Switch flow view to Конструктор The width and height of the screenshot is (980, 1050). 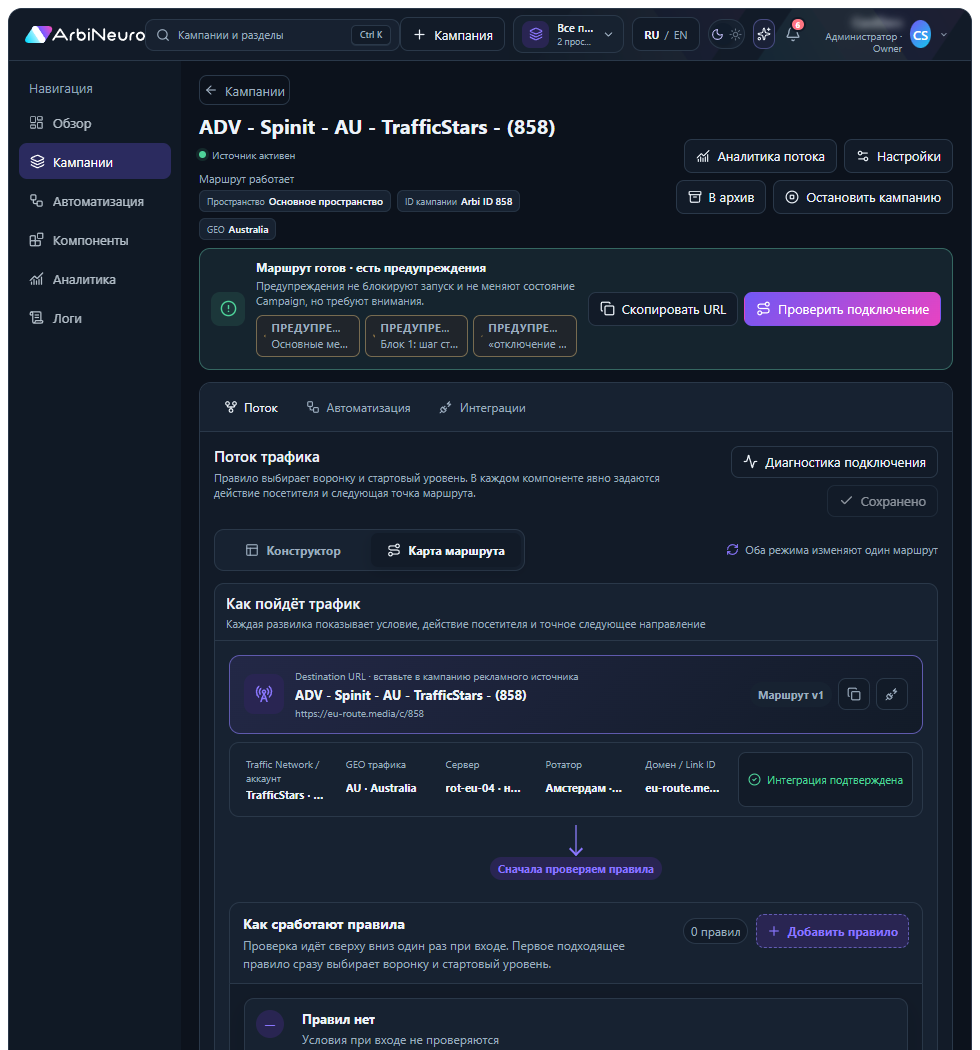(x=293, y=550)
